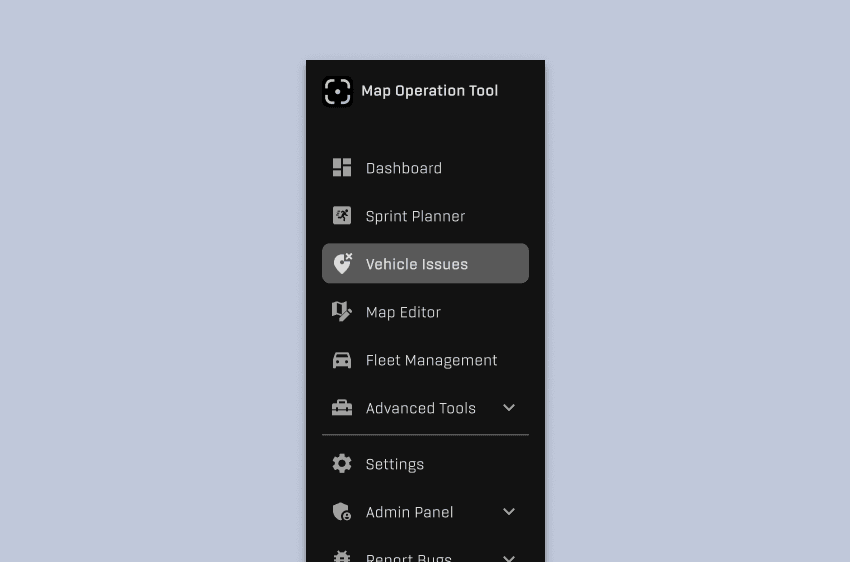The width and height of the screenshot is (850, 562).
Task: Click the Fleet Management car icon
Action: [x=342, y=360]
